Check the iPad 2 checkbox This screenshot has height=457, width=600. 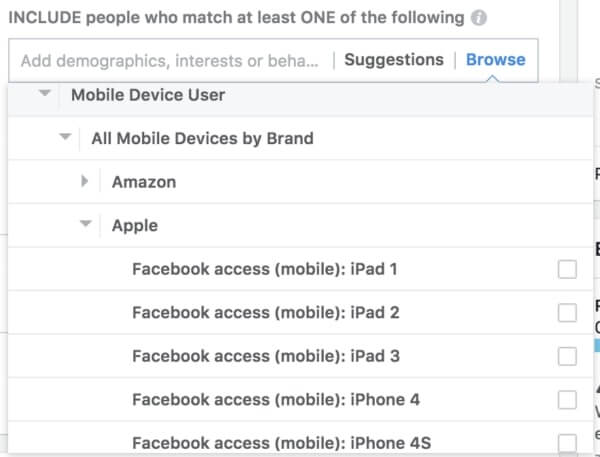[x=567, y=313]
